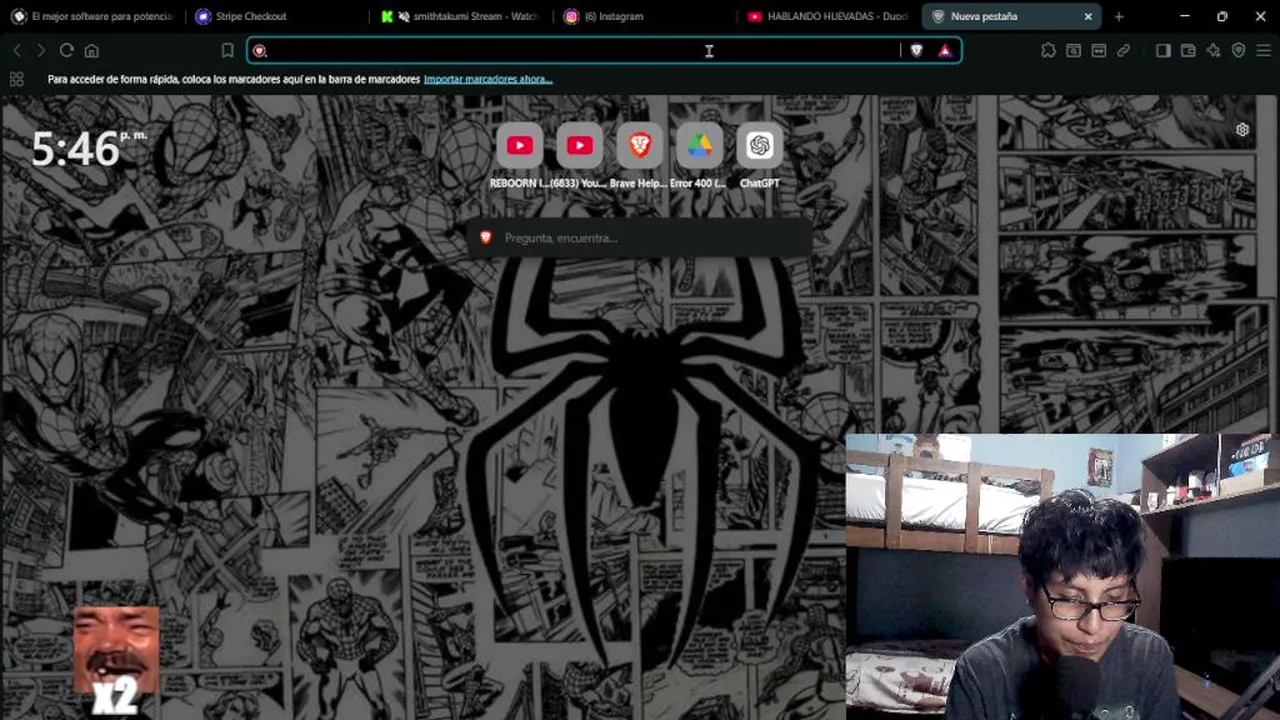Click Importar marcadores ahora link

(x=488, y=79)
